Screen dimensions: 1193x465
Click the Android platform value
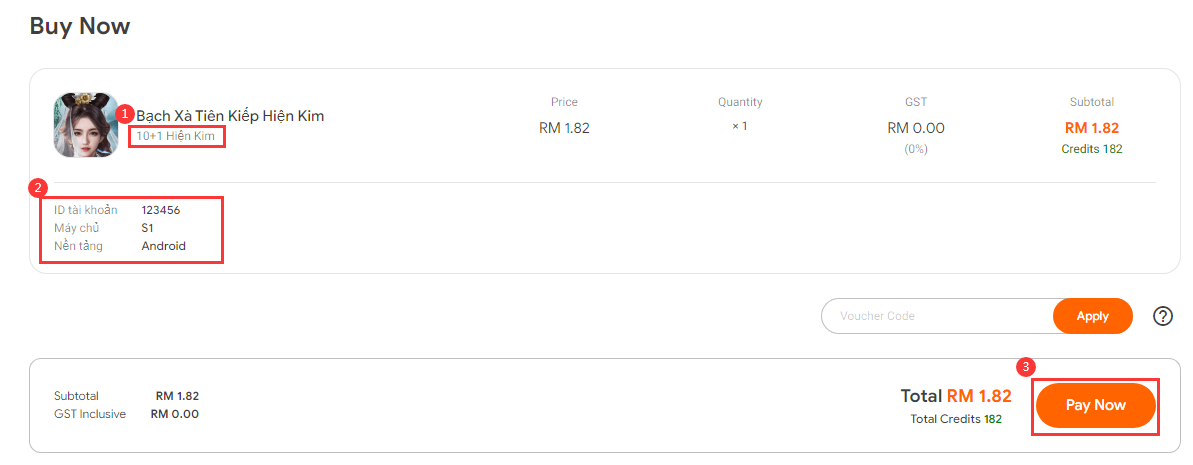click(x=164, y=246)
